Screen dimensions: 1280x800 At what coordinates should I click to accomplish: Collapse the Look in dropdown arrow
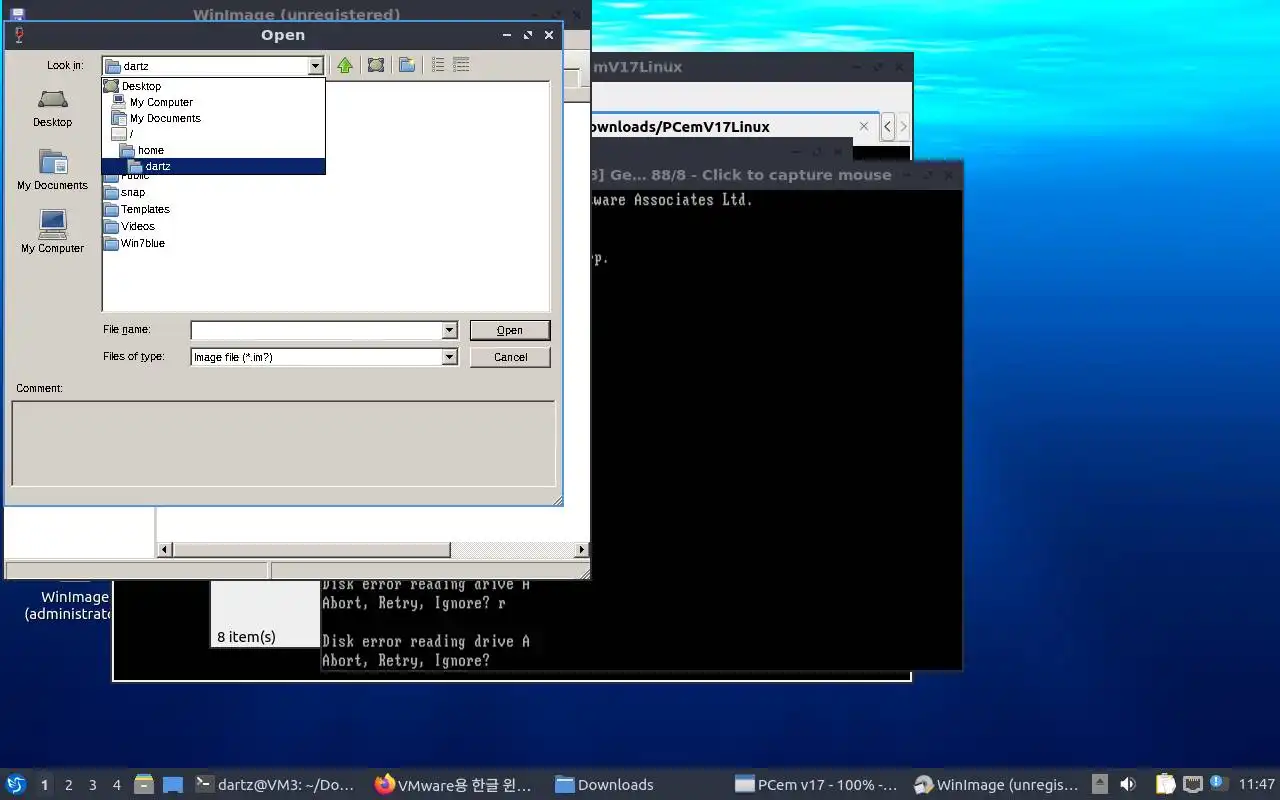point(315,66)
